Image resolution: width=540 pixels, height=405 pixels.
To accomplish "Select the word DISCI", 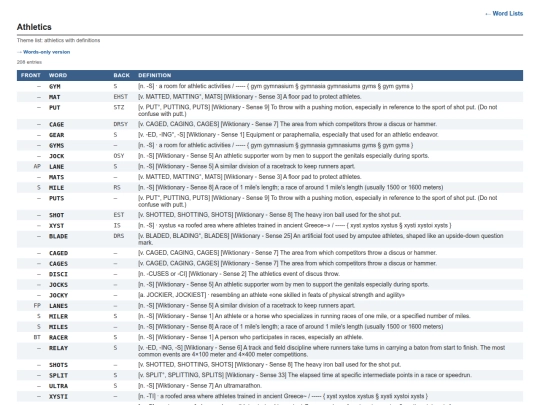I will (x=58, y=274).
